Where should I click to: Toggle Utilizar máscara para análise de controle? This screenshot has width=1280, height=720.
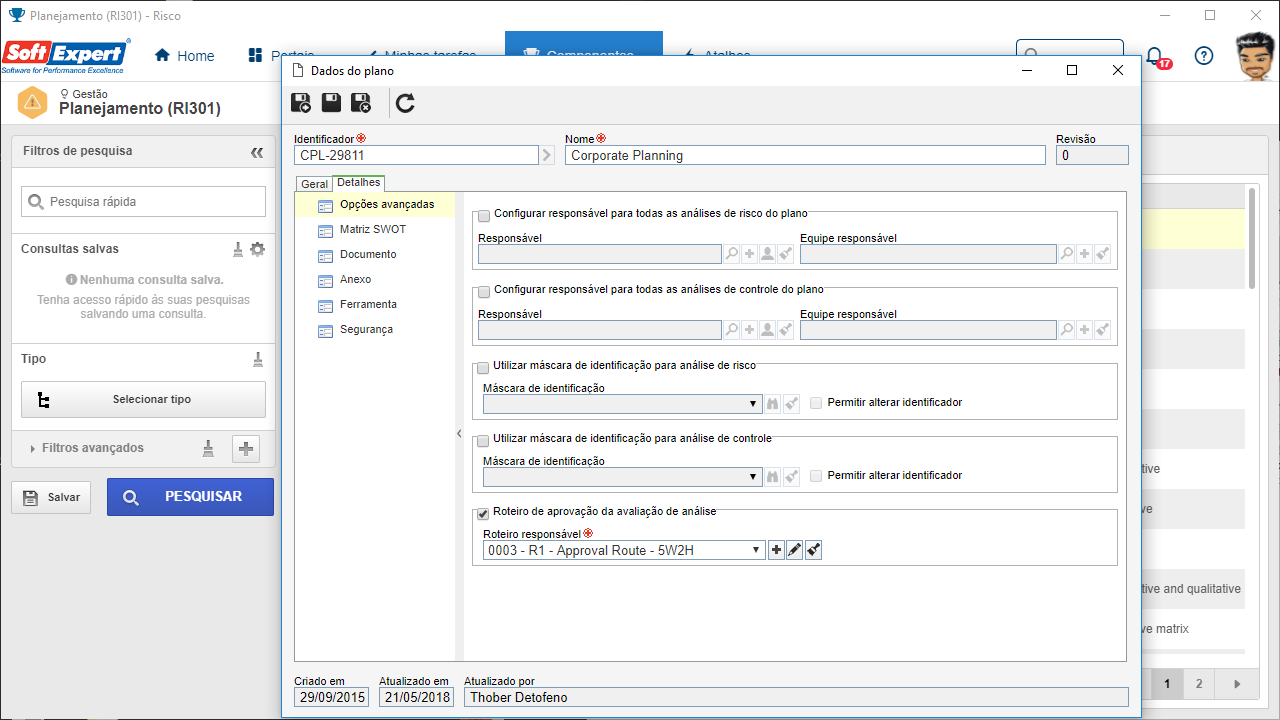484,440
